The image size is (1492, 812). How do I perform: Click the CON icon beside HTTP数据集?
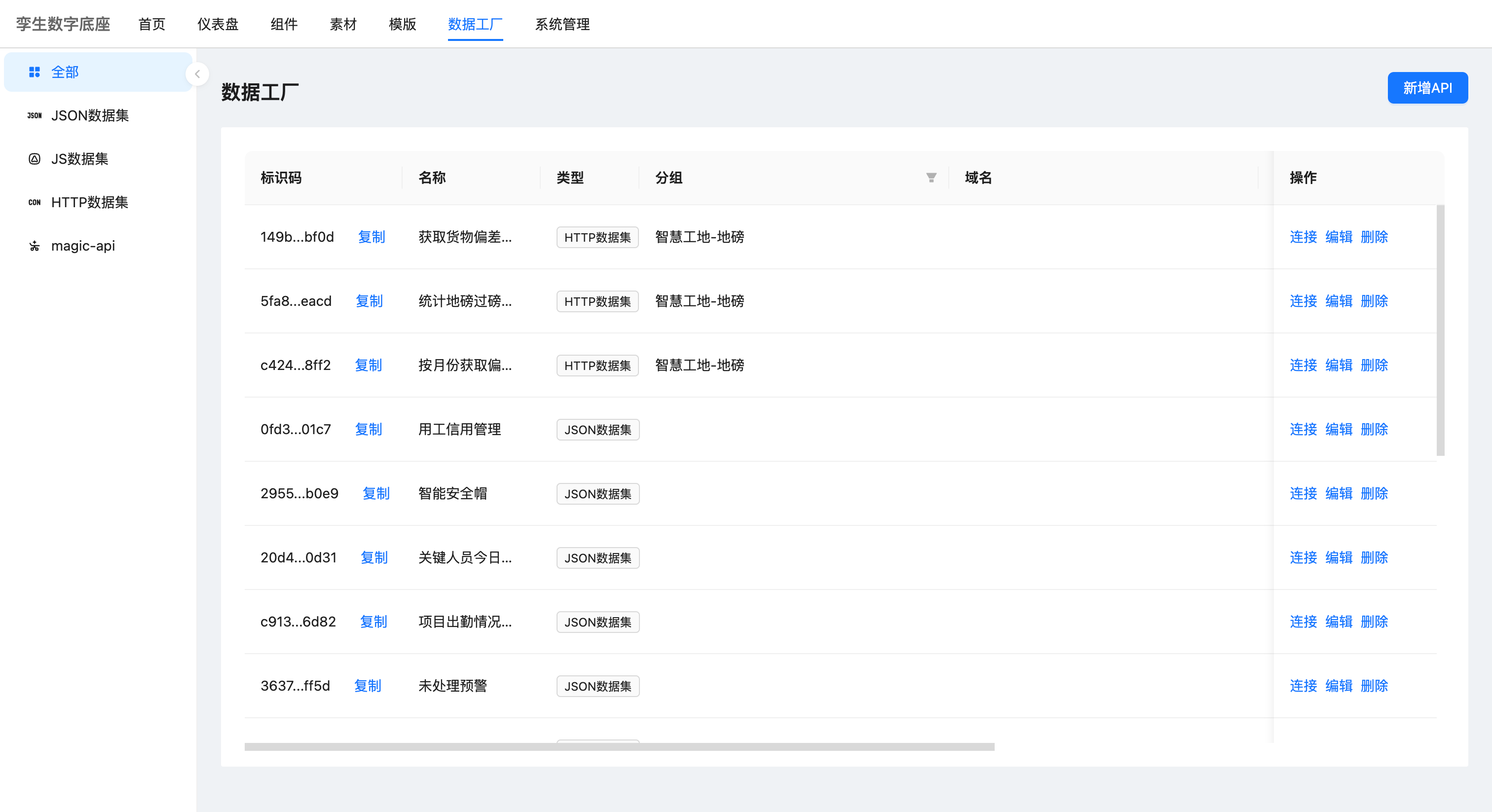coord(34,202)
